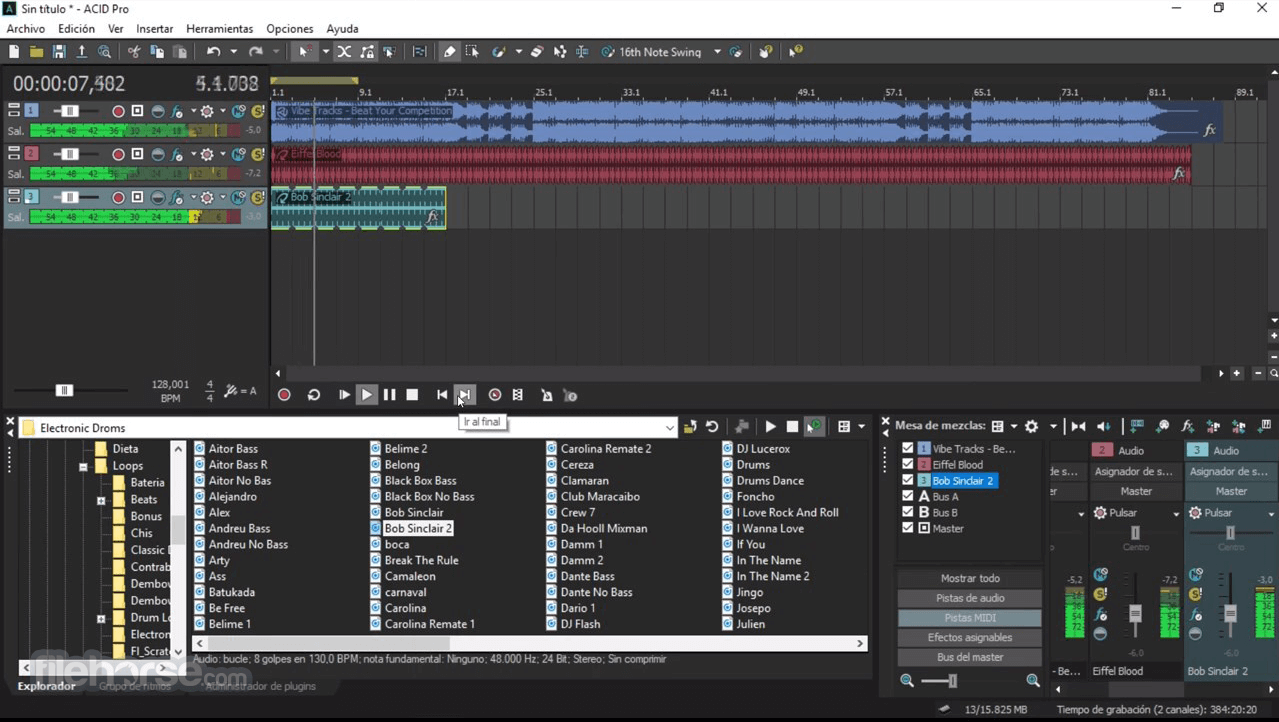Click the Master output button on channel 3
This screenshot has width=1279, height=722.
click(1231, 491)
